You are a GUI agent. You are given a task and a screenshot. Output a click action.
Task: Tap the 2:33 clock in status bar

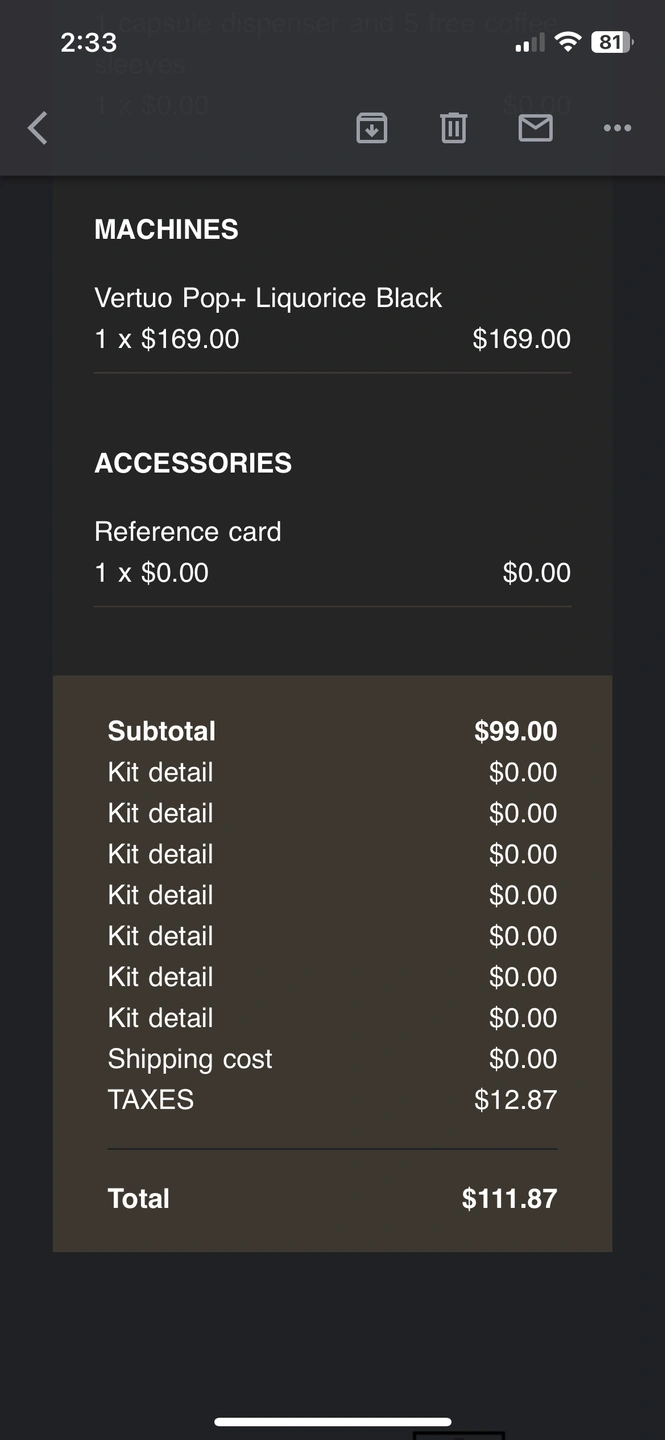[88, 42]
